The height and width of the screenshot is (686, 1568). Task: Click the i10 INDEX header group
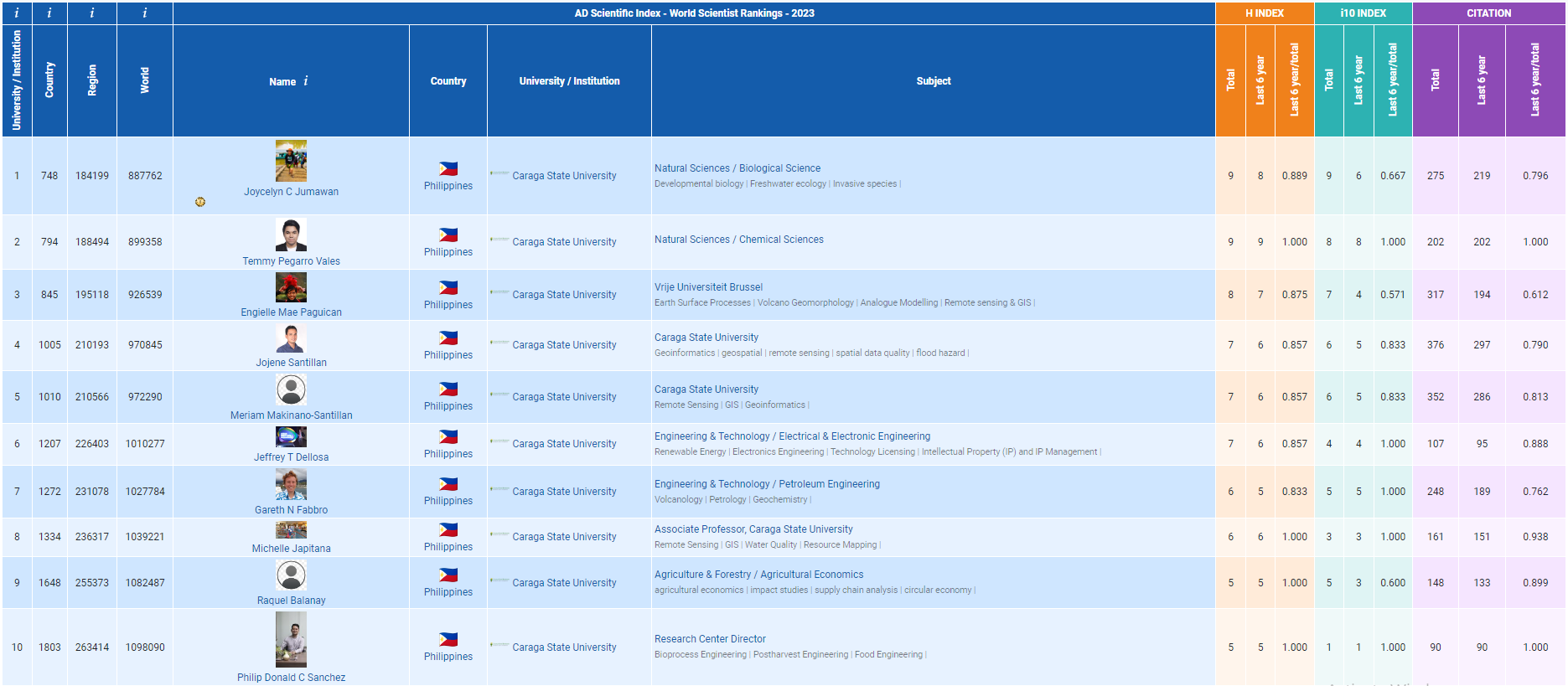[1364, 13]
